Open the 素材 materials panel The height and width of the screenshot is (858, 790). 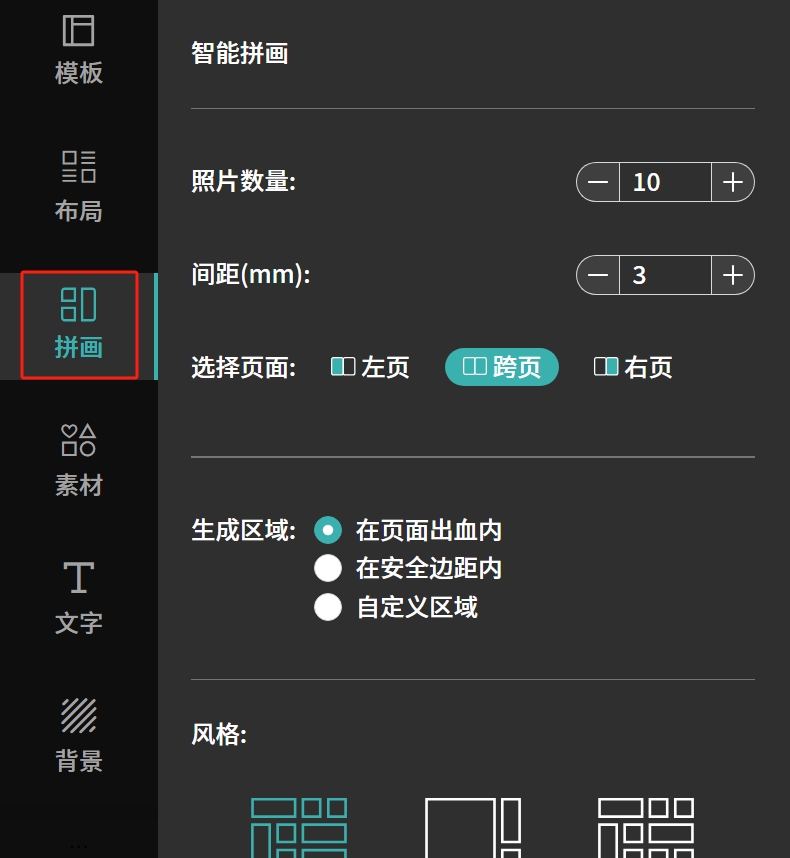point(78,461)
